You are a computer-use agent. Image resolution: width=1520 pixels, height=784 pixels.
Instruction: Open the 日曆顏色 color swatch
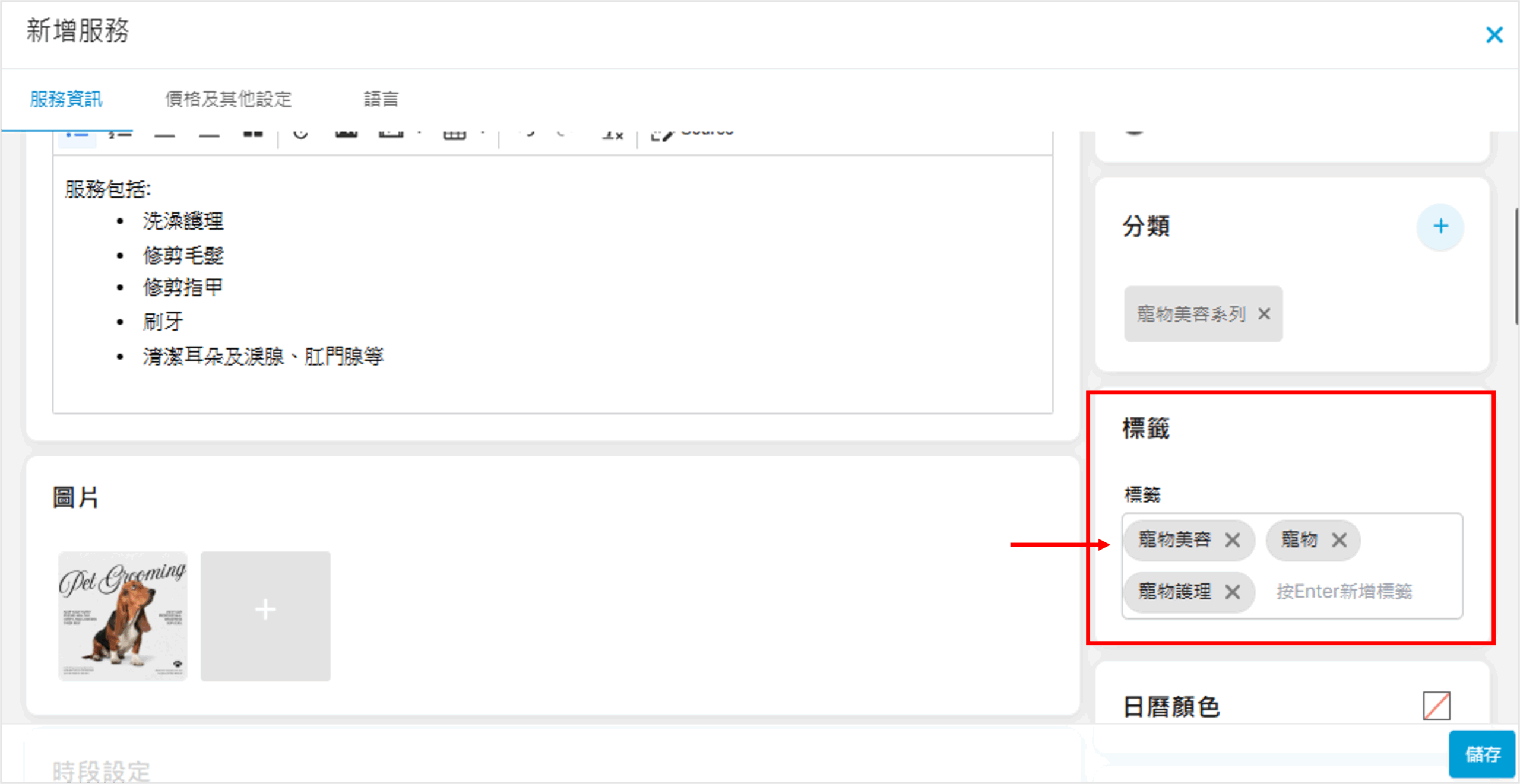click(1436, 706)
